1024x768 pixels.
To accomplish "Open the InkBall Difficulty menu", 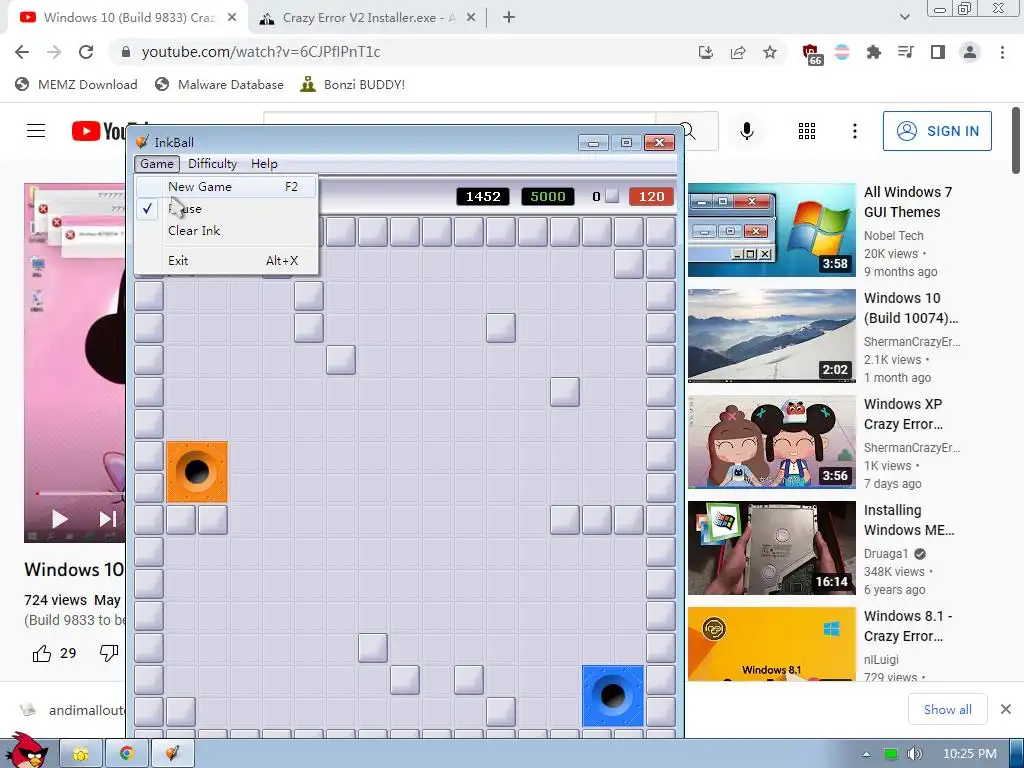I will pos(212,163).
